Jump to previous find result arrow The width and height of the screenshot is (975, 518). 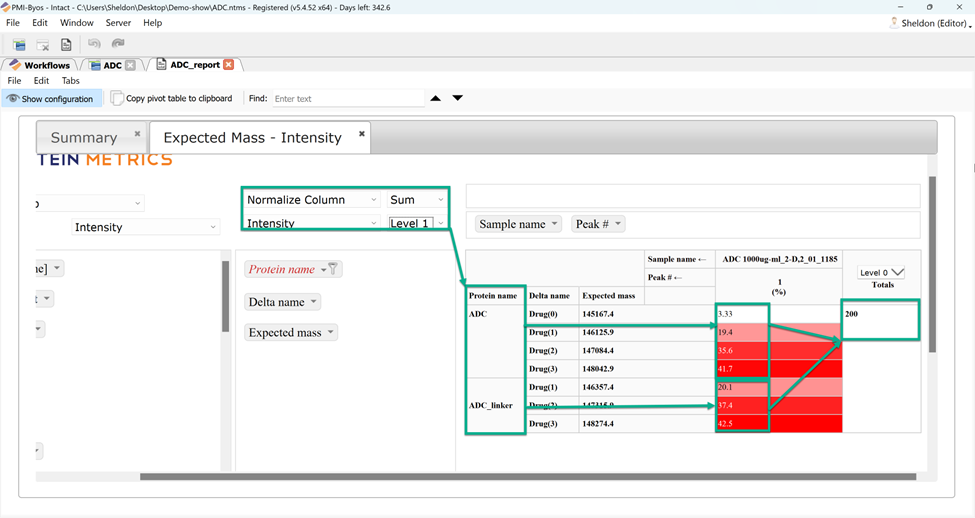[435, 98]
